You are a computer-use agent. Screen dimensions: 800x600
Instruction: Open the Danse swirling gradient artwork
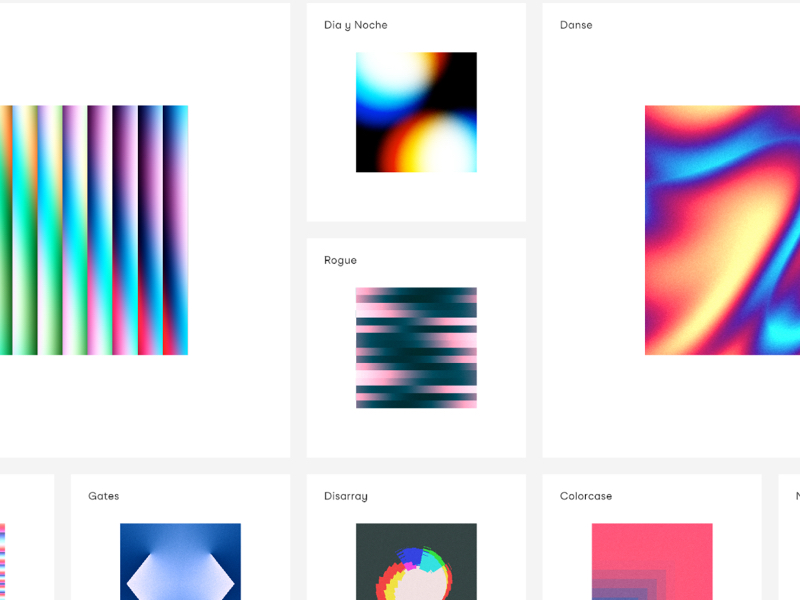pos(722,230)
